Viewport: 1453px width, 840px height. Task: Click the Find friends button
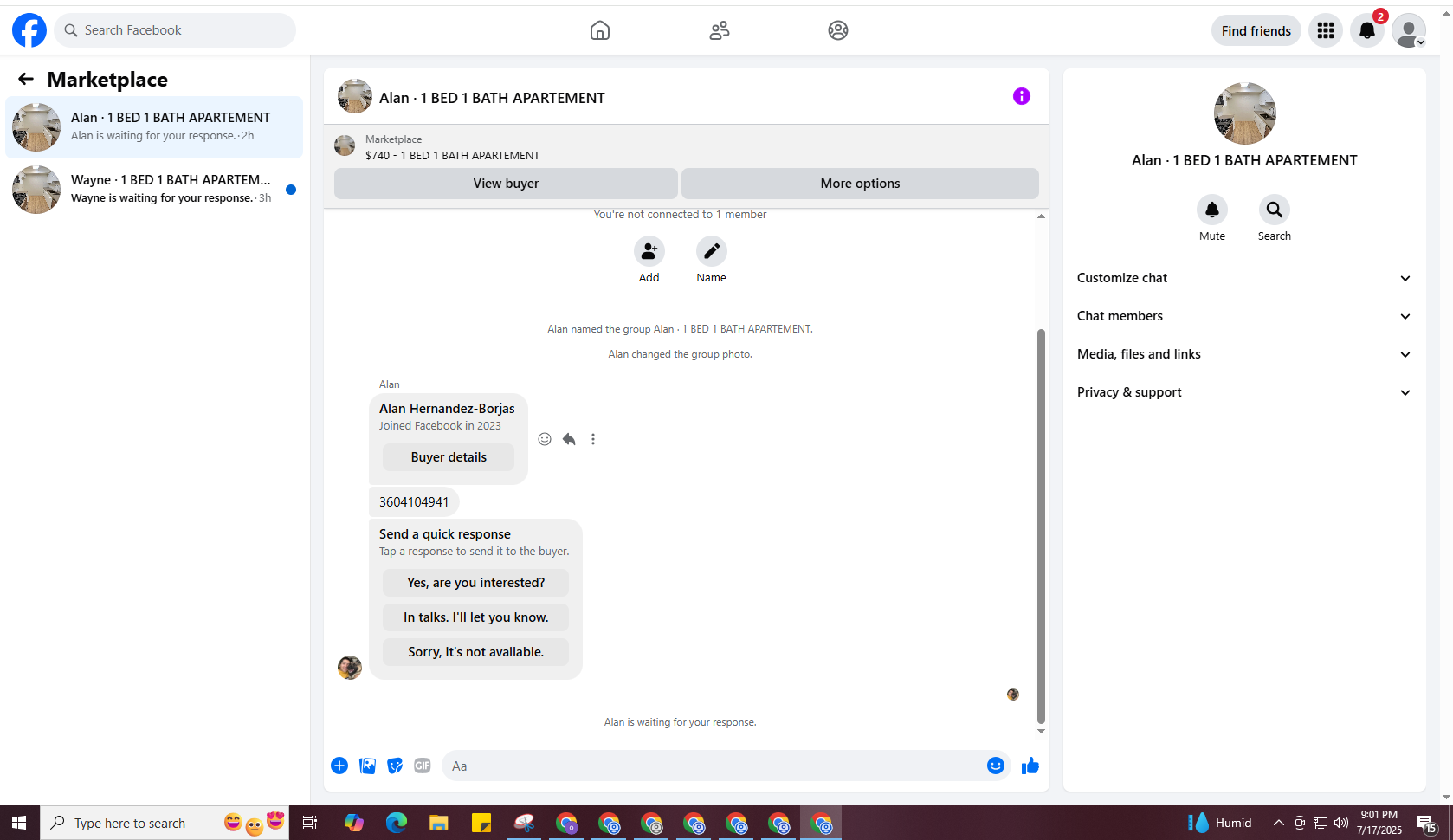[x=1256, y=30]
